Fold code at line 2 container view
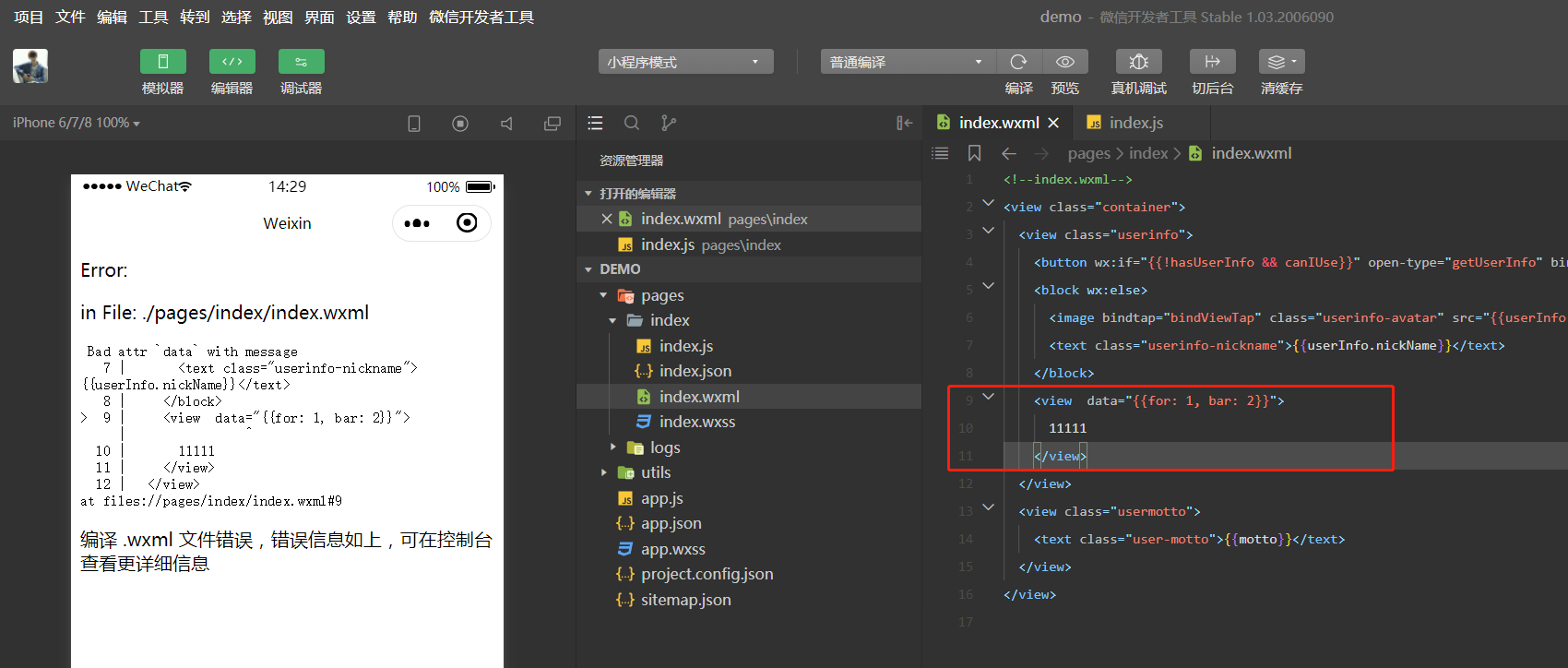This screenshot has height=668, width=1568. pyautogui.click(x=988, y=202)
